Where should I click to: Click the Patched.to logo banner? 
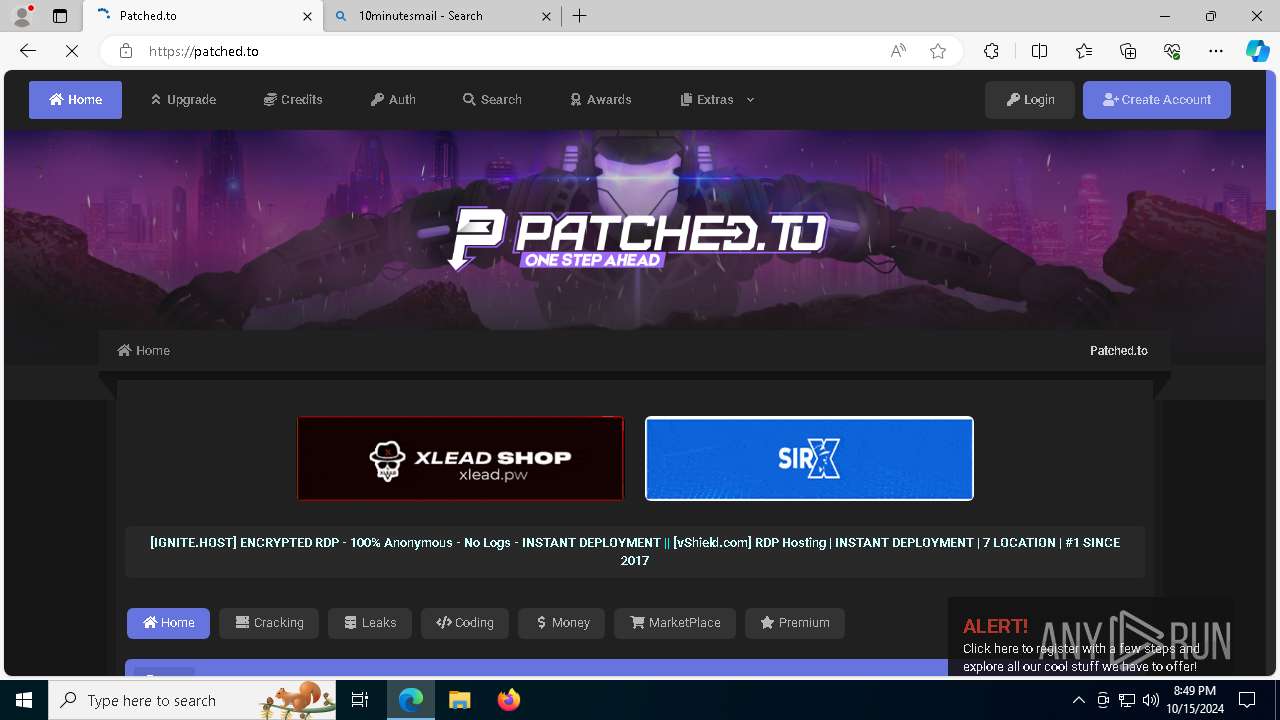click(637, 238)
